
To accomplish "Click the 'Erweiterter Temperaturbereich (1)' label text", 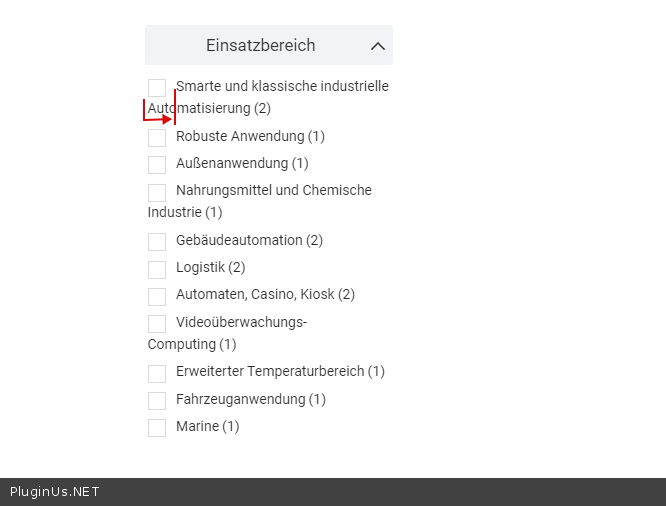I will pos(280,371).
